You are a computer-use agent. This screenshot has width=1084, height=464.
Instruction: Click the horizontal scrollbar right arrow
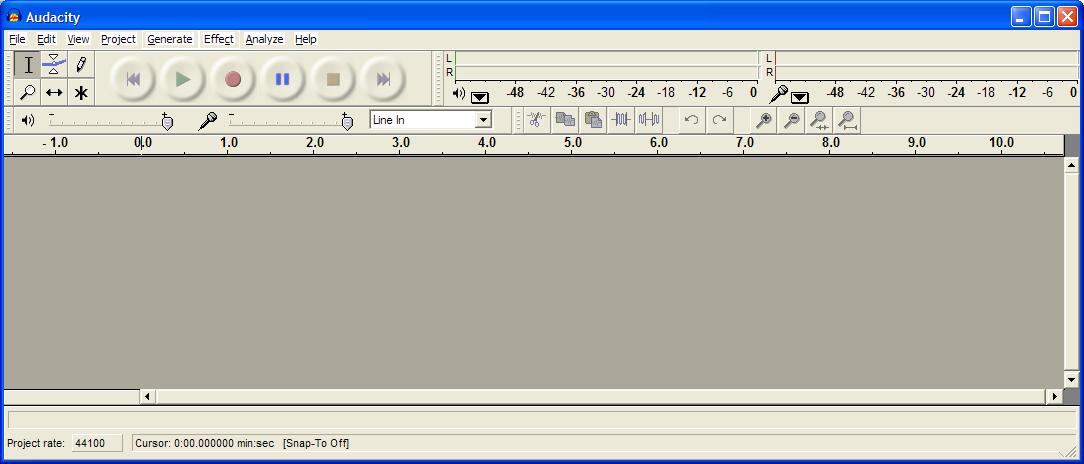[1054, 396]
